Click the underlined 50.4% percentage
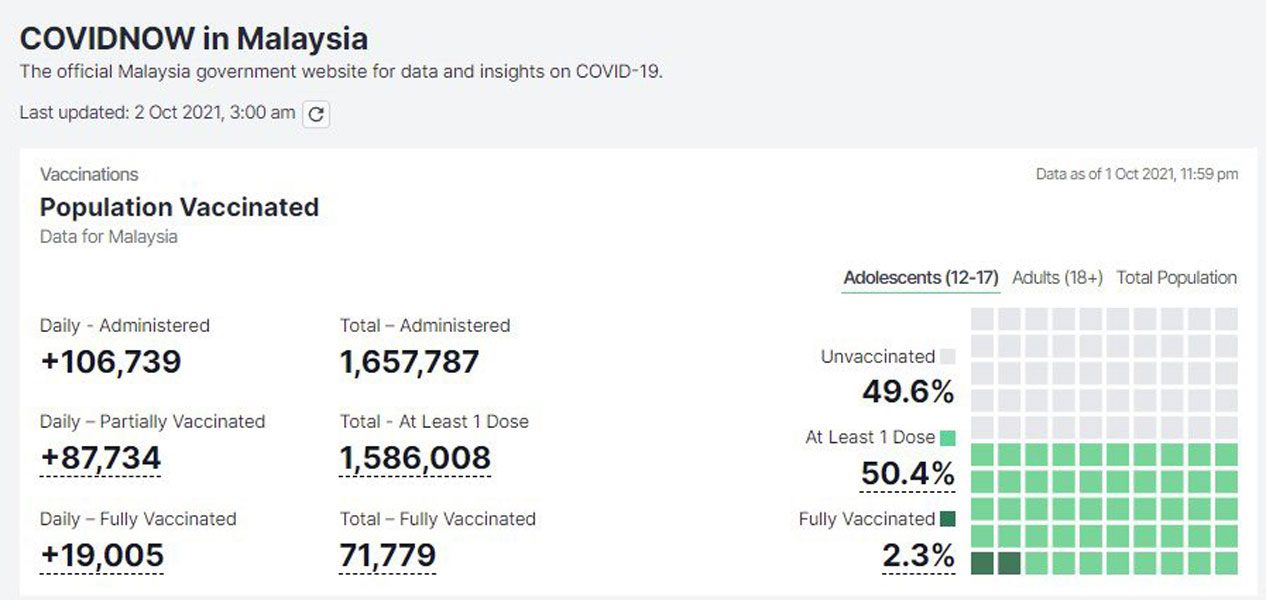This screenshot has height=600, width=1266. [908, 473]
